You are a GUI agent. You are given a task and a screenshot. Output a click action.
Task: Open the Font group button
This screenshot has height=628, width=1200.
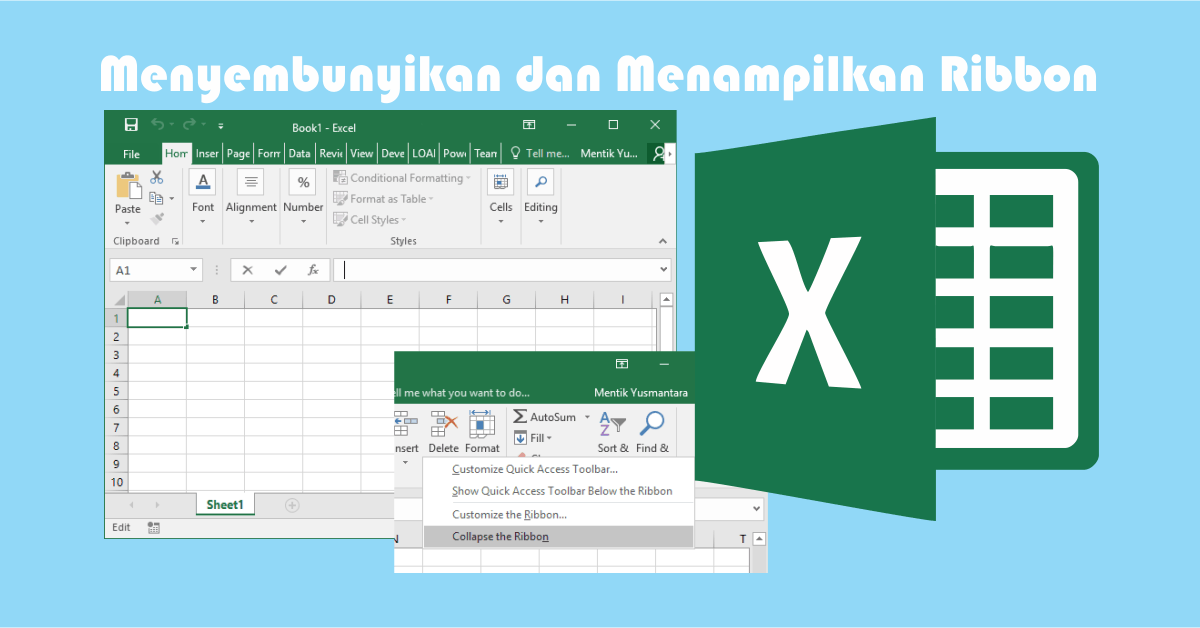(203, 198)
